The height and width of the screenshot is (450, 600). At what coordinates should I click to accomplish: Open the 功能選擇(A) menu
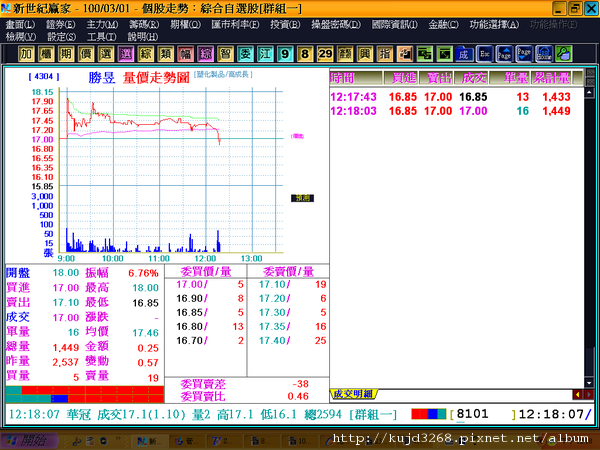494,24
